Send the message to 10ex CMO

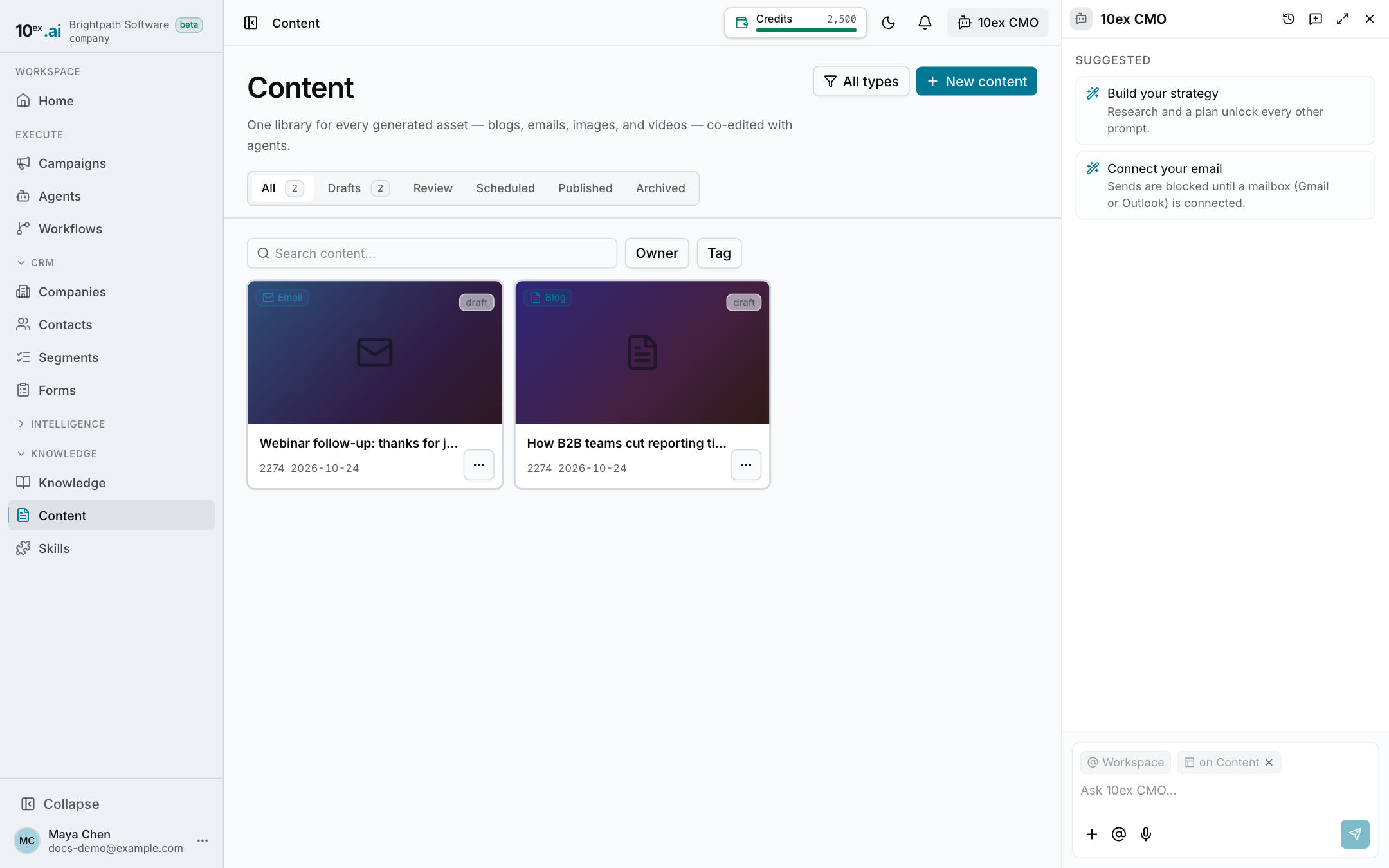(x=1354, y=834)
